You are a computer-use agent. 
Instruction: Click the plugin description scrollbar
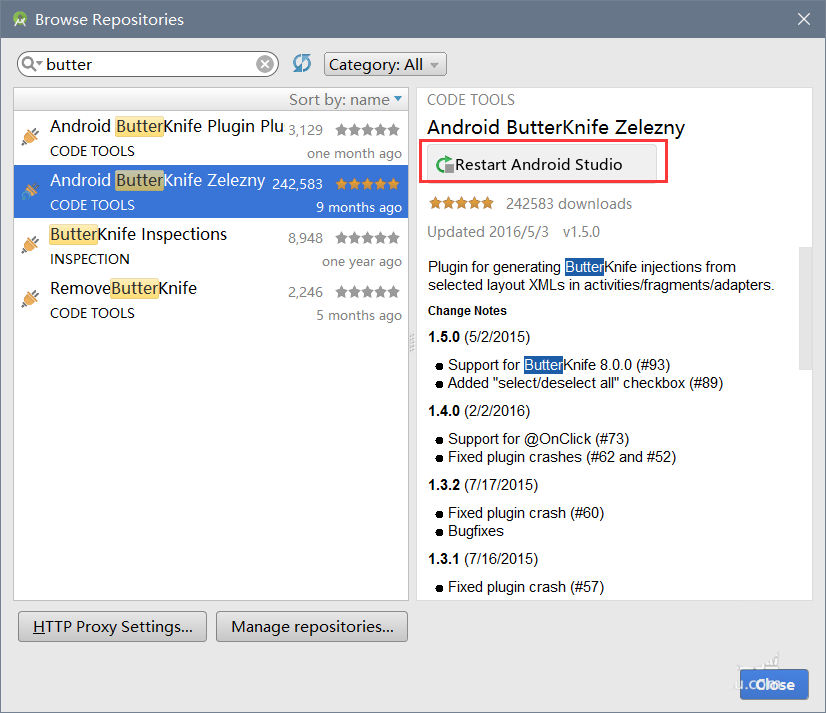click(x=805, y=308)
